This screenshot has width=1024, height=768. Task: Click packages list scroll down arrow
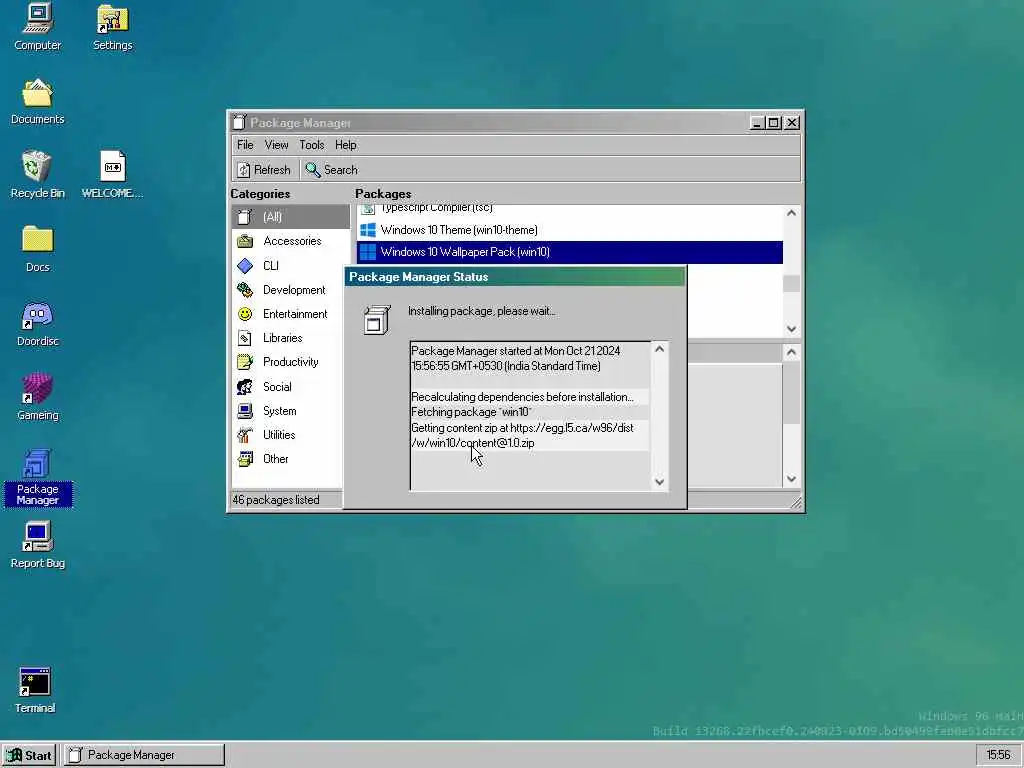coord(792,328)
